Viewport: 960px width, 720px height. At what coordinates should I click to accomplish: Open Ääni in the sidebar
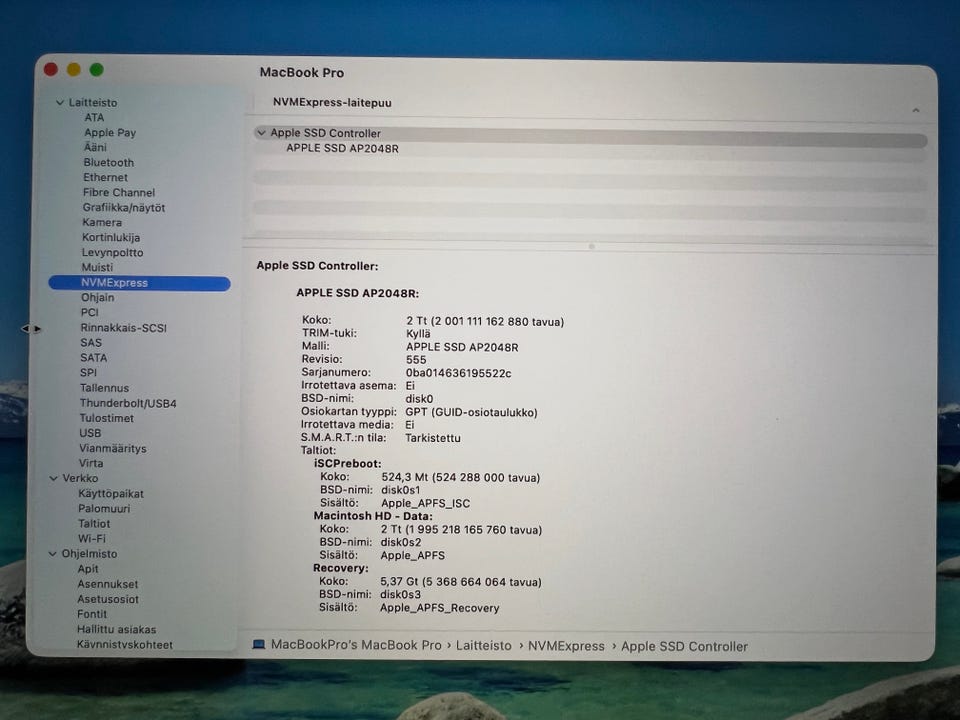[96, 148]
